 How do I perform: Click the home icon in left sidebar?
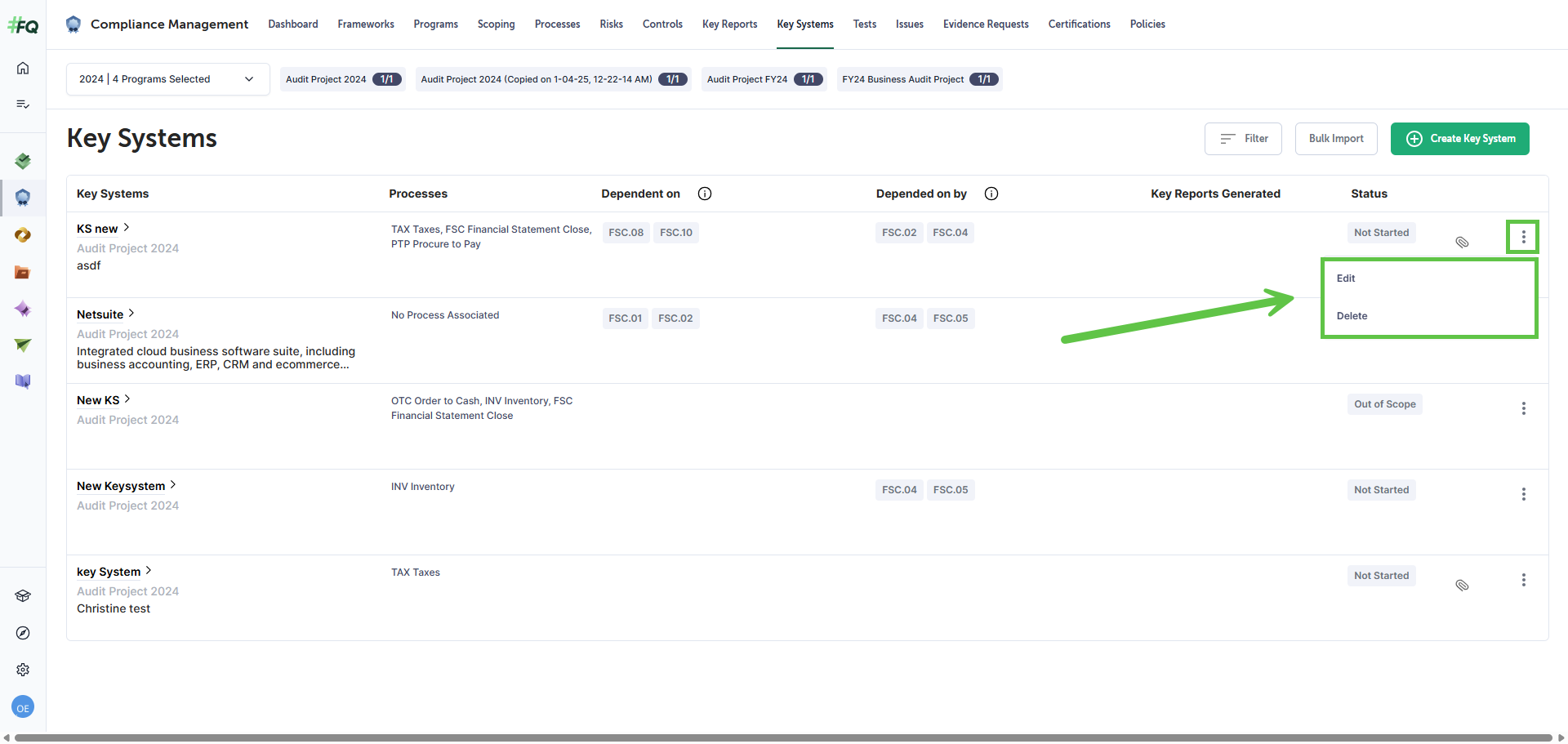[x=23, y=68]
